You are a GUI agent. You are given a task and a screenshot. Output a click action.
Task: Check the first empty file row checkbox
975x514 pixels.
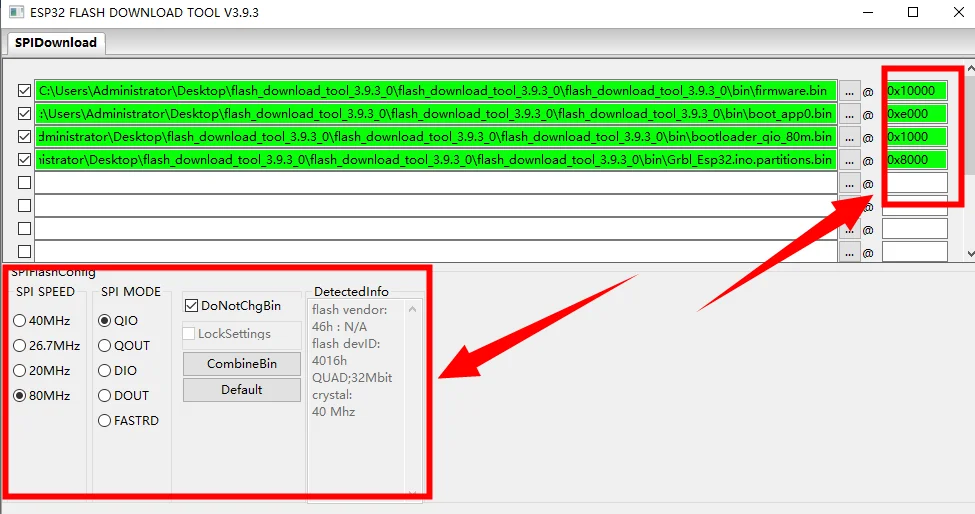24,183
